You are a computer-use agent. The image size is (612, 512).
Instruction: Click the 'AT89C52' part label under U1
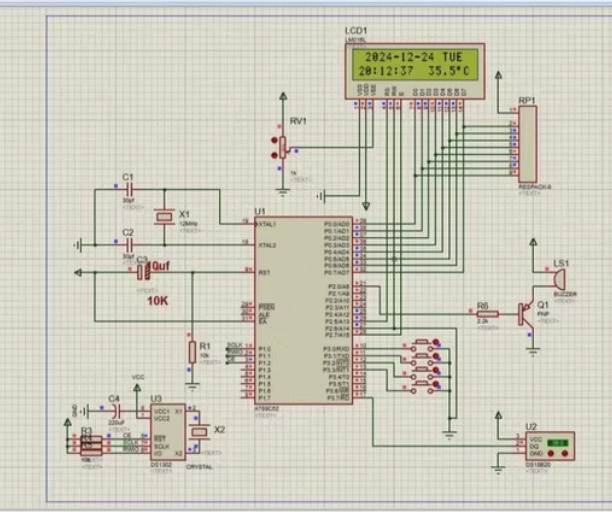point(267,409)
